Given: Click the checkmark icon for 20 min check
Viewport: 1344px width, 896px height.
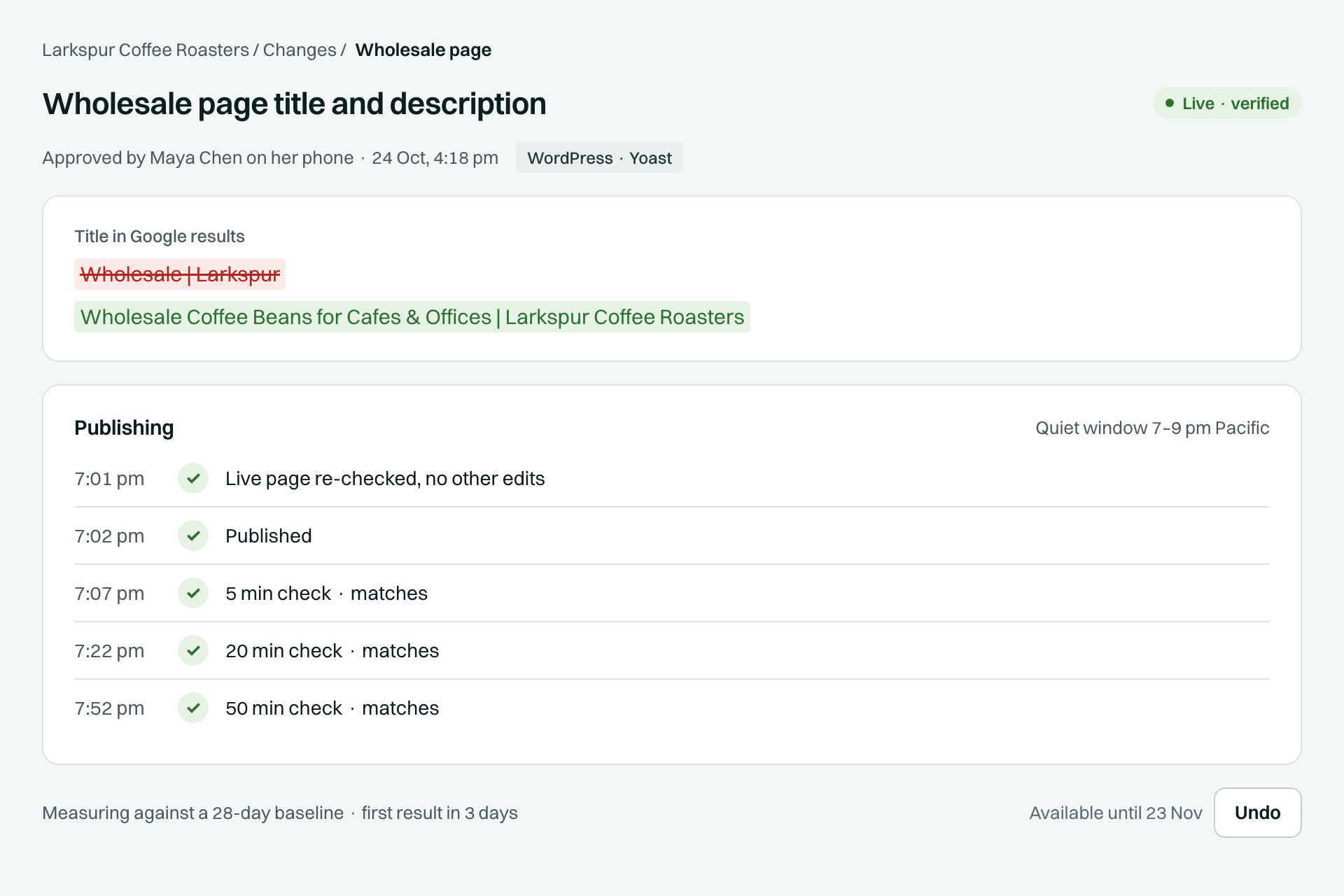Looking at the screenshot, I should [193, 650].
